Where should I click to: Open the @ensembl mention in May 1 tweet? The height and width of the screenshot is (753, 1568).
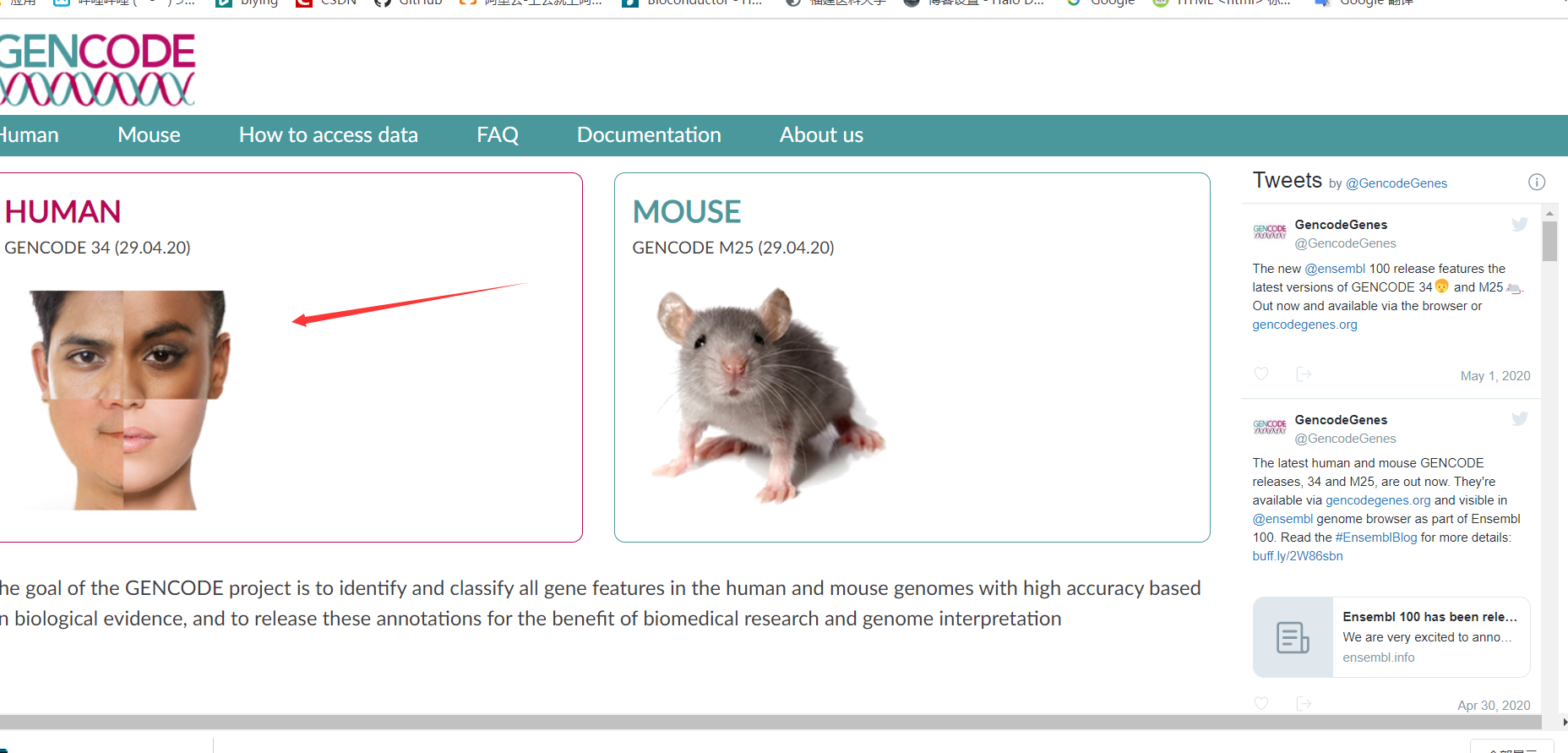coord(1335,269)
